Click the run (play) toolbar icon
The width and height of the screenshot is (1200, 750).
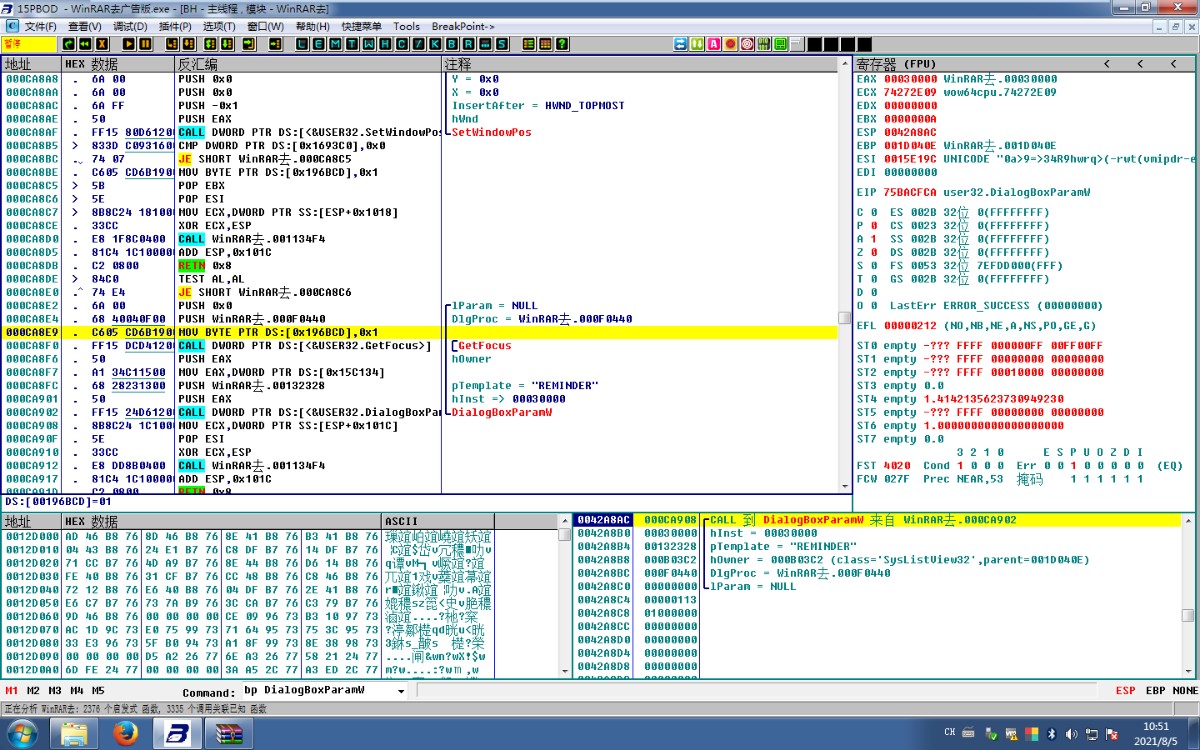click(129, 44)
